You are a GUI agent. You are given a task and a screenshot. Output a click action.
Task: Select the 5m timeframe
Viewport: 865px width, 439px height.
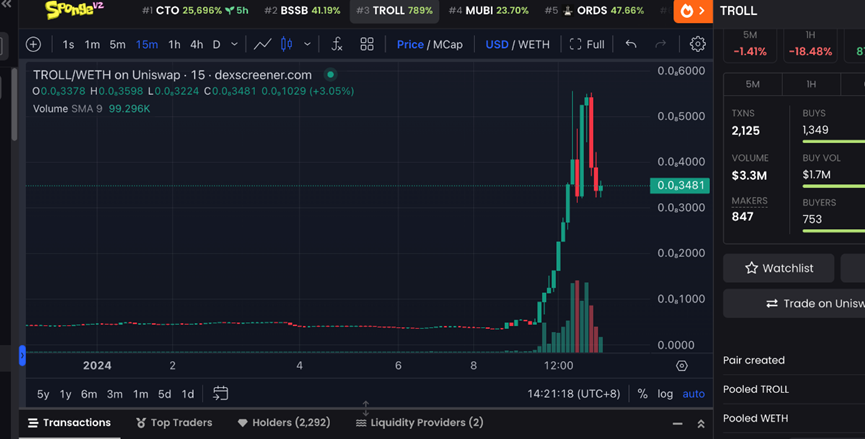tap(118, 44)
